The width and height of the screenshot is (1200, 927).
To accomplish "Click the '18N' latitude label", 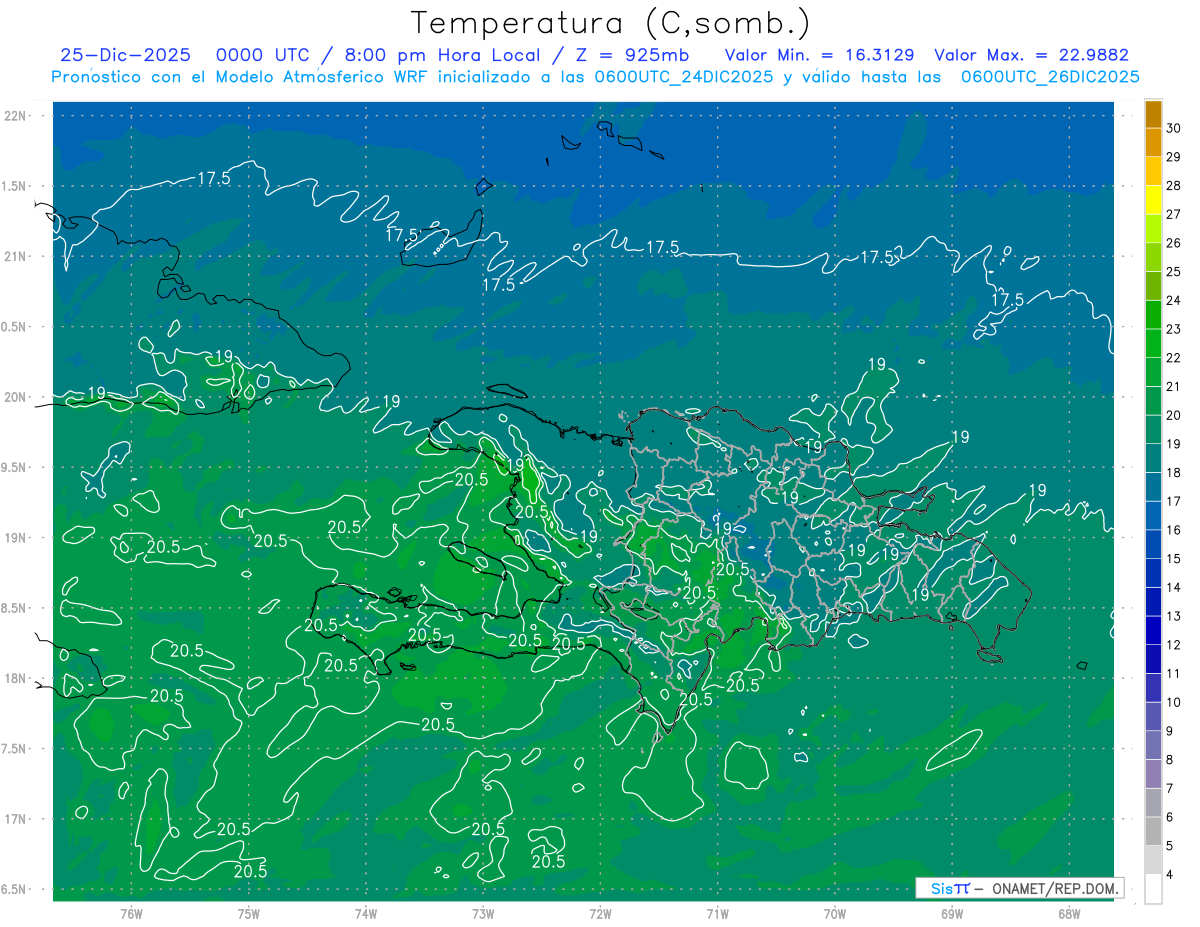I will click(16, 678).
